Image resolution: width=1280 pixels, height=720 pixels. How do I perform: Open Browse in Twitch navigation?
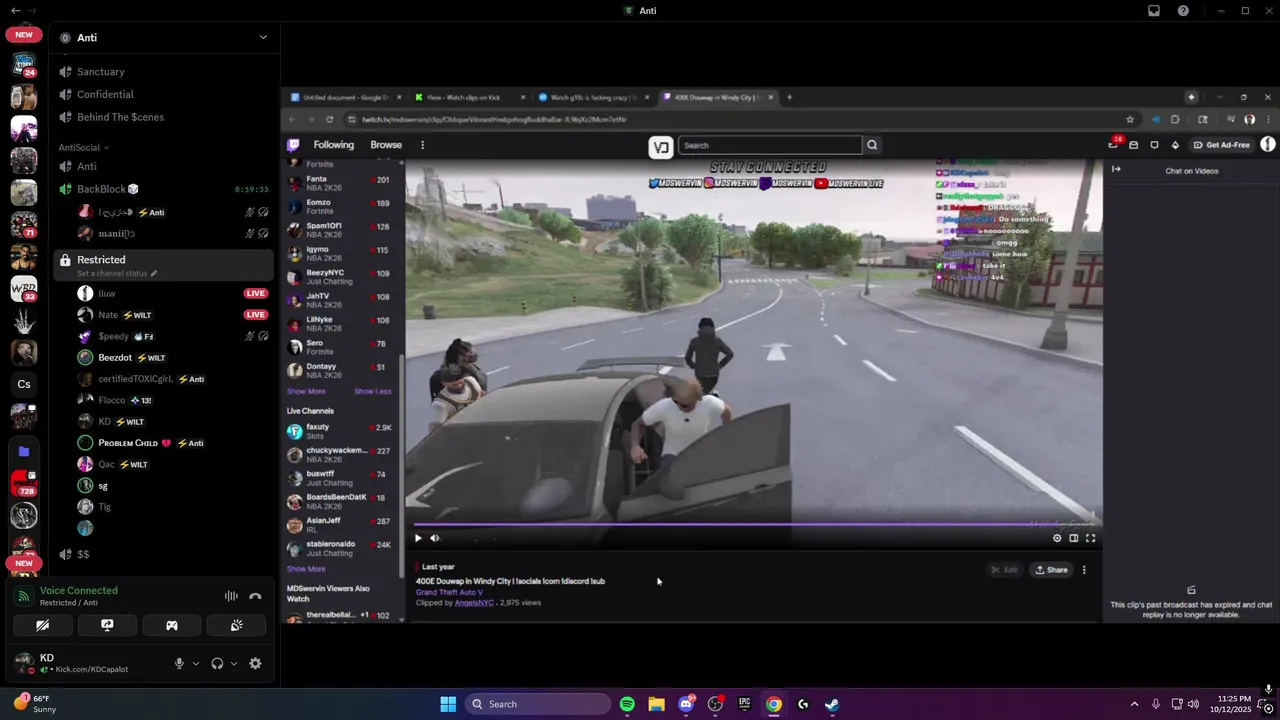point(386,145)
